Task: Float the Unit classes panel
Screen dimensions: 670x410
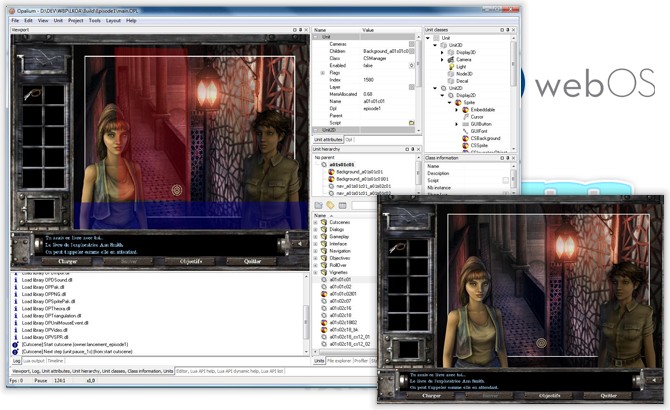Action: coord(502,30)
